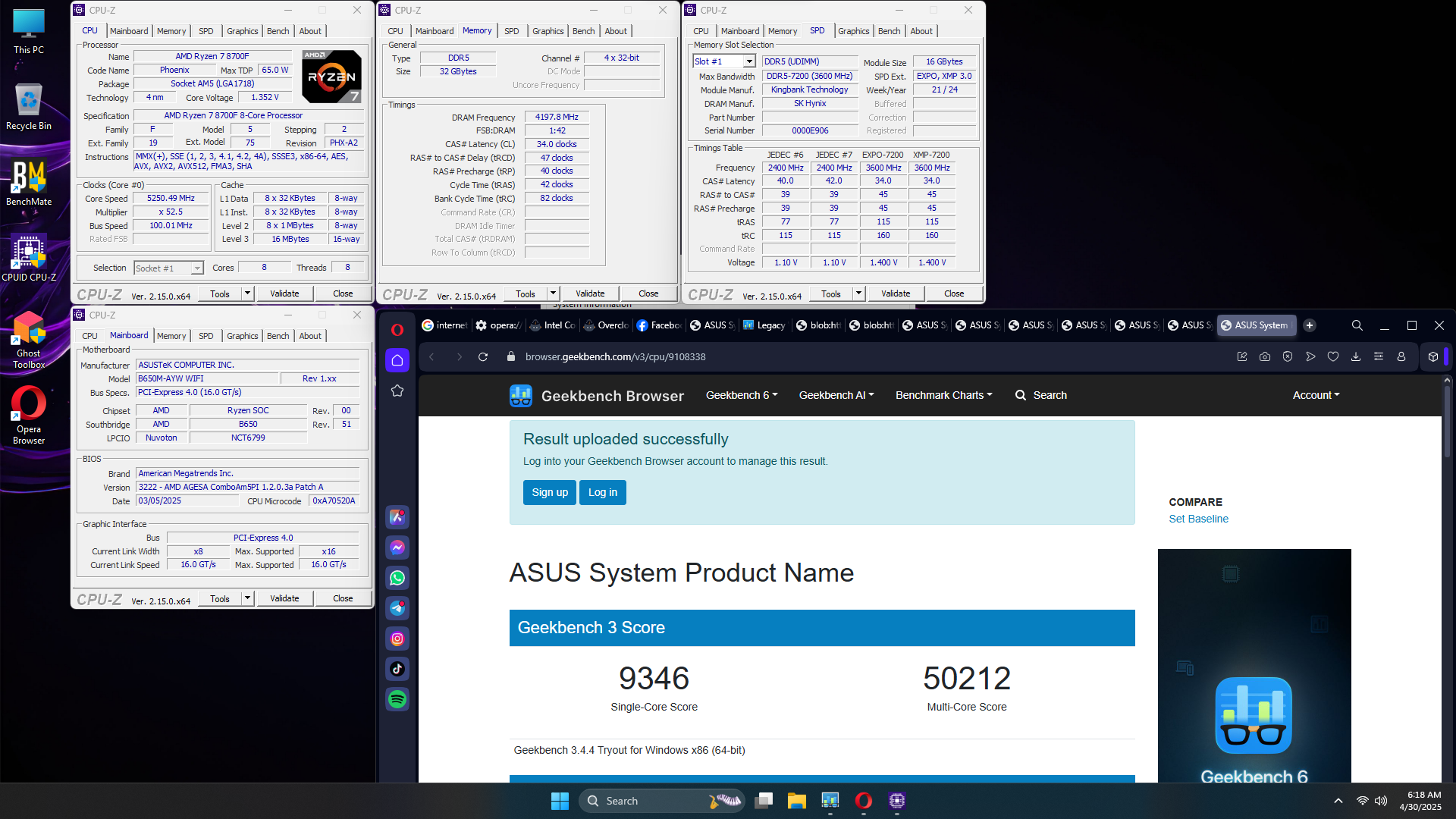Click CPU-Z icon on taskbar
1456x819 pixels.
(897, 801)
